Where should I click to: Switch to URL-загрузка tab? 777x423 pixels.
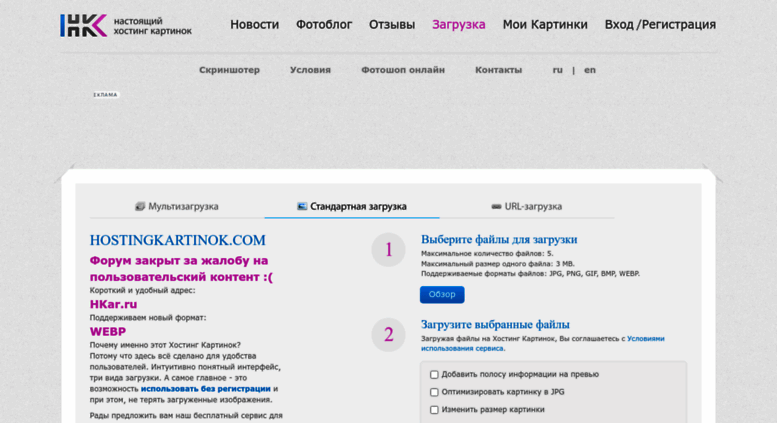tap(527, 206)
